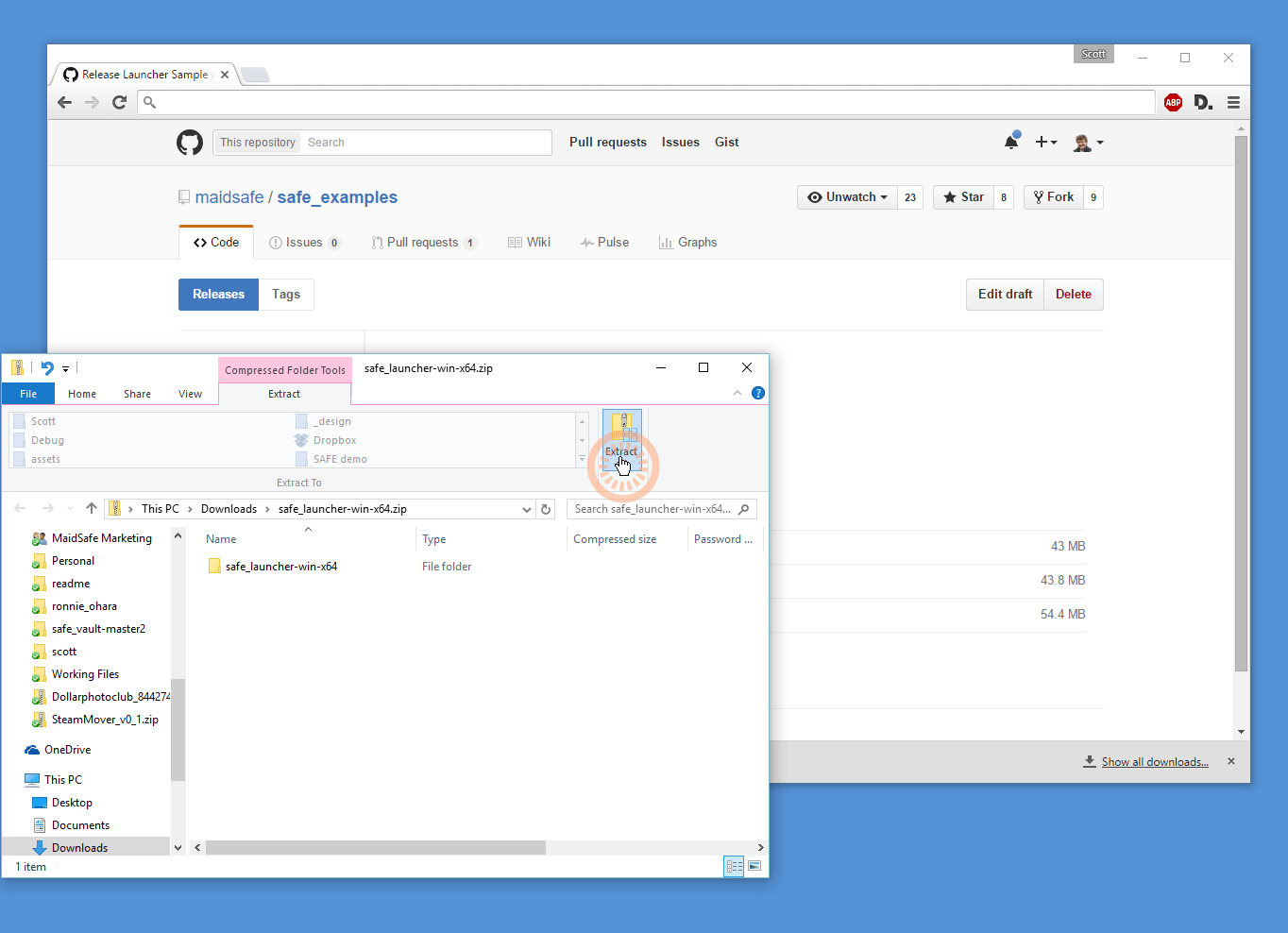Click Edit draft button
Viewport: 1288px width, 933px height.
[x=1005, y=295]
